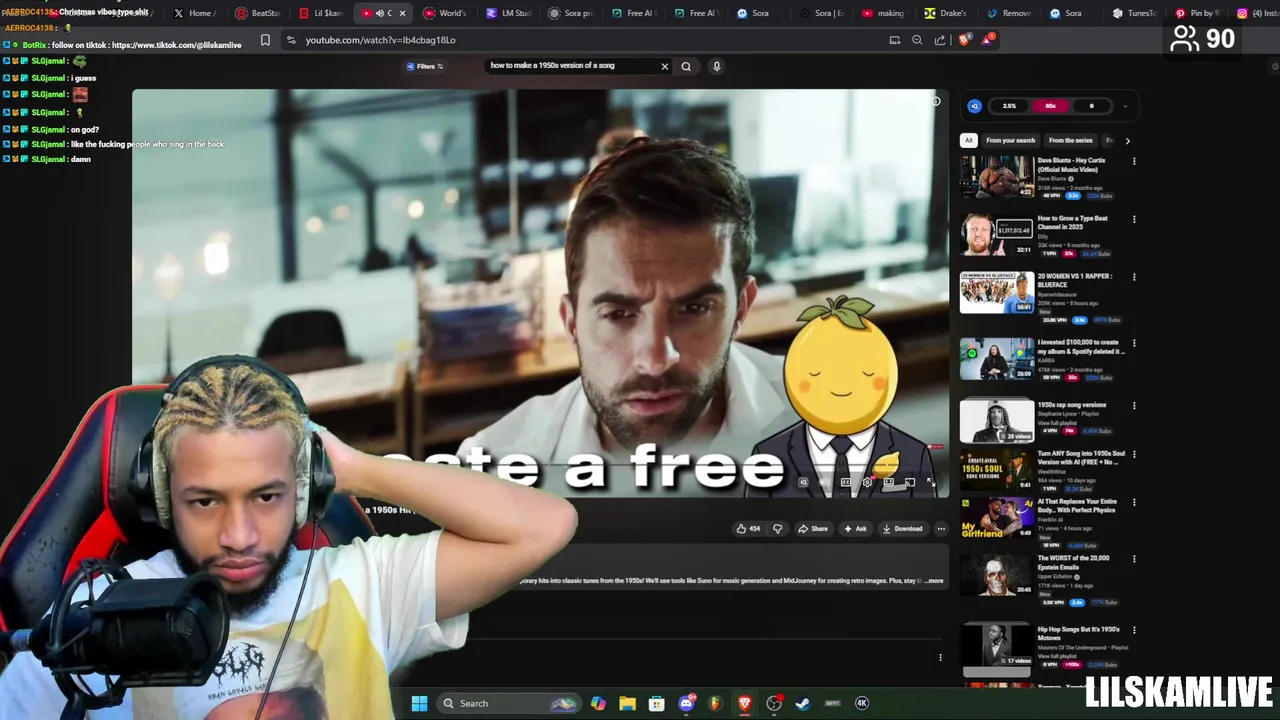1280x720 pixels.
Task: Open The WORST of the 20,000 Epstein Emails
Action: tap(1073, 562)
